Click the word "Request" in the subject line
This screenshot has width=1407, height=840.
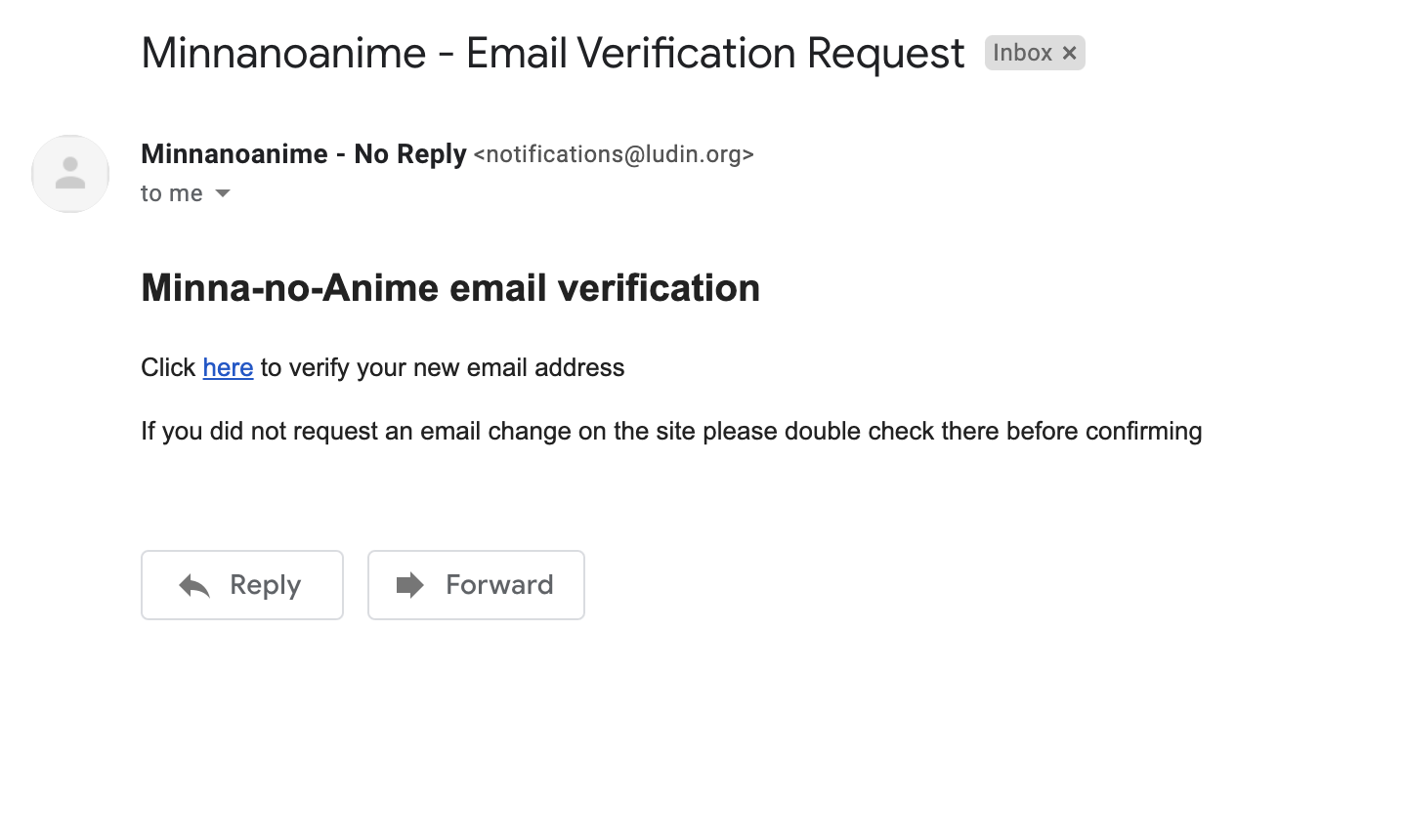tap(885, 53)
